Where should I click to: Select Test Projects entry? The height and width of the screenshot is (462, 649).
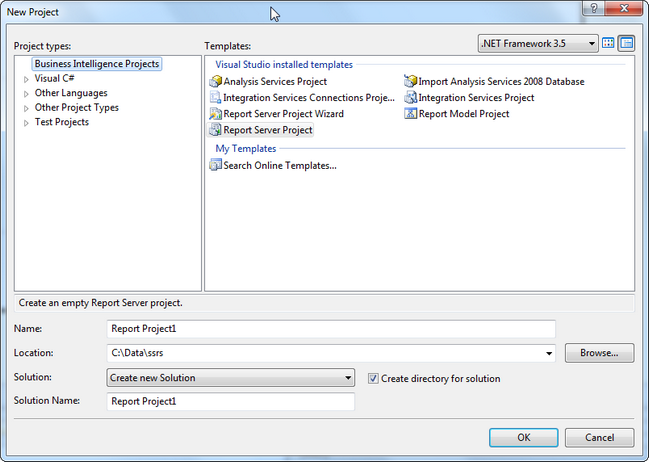62,122
